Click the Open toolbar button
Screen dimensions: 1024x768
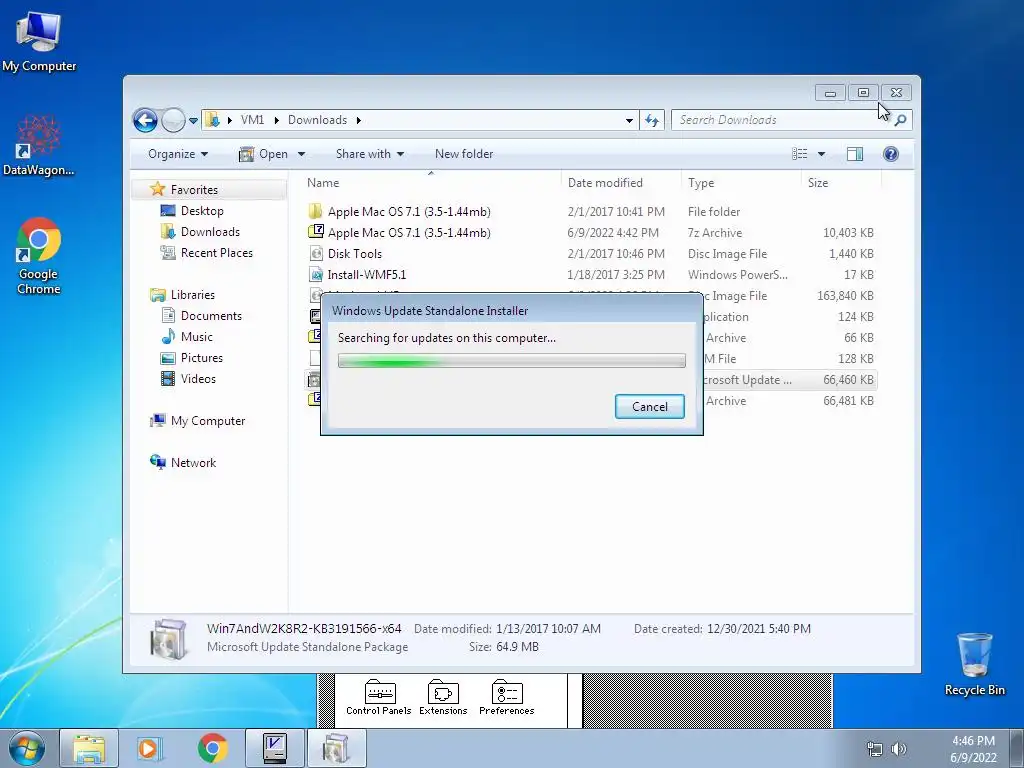tap(264, 154)
